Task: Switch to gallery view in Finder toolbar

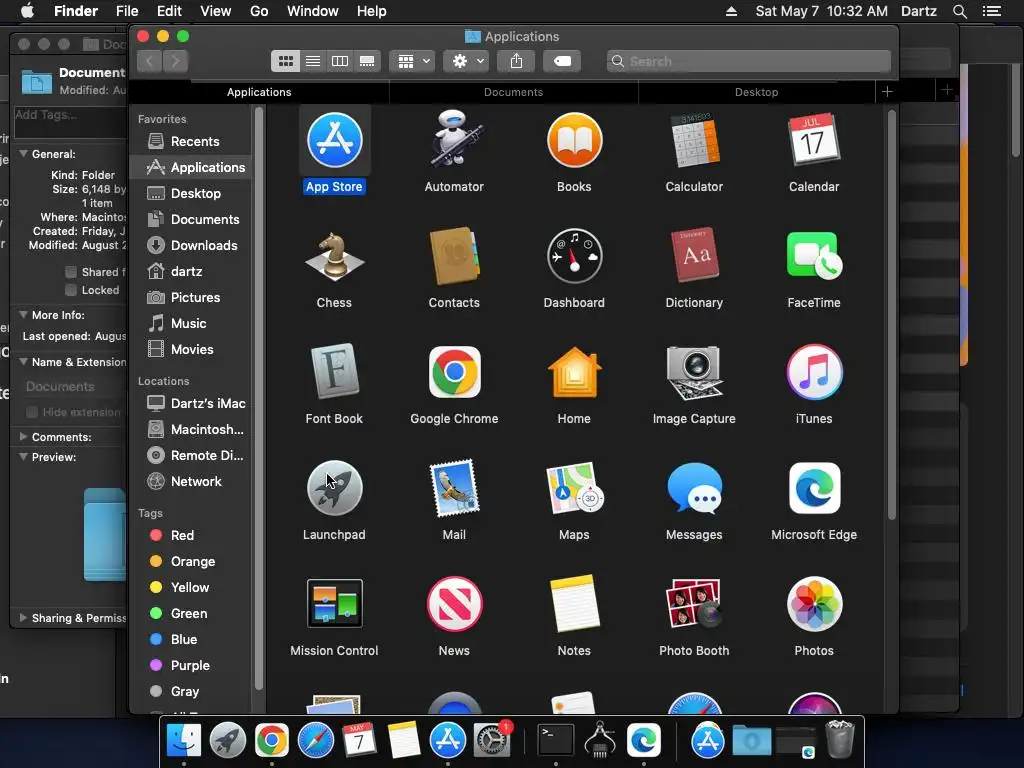Action: click(x=367, y=61)
